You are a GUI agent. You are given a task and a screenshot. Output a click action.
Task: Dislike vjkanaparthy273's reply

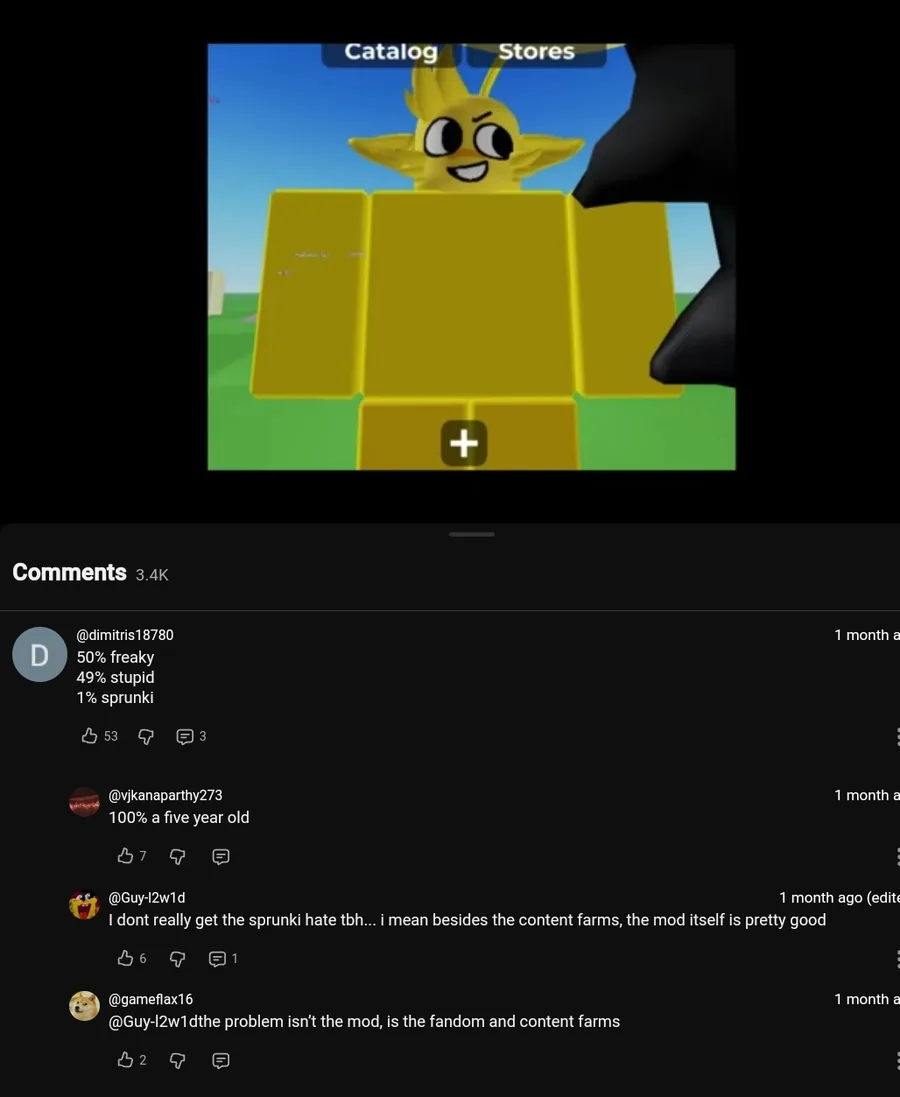(x=178, y=856)
